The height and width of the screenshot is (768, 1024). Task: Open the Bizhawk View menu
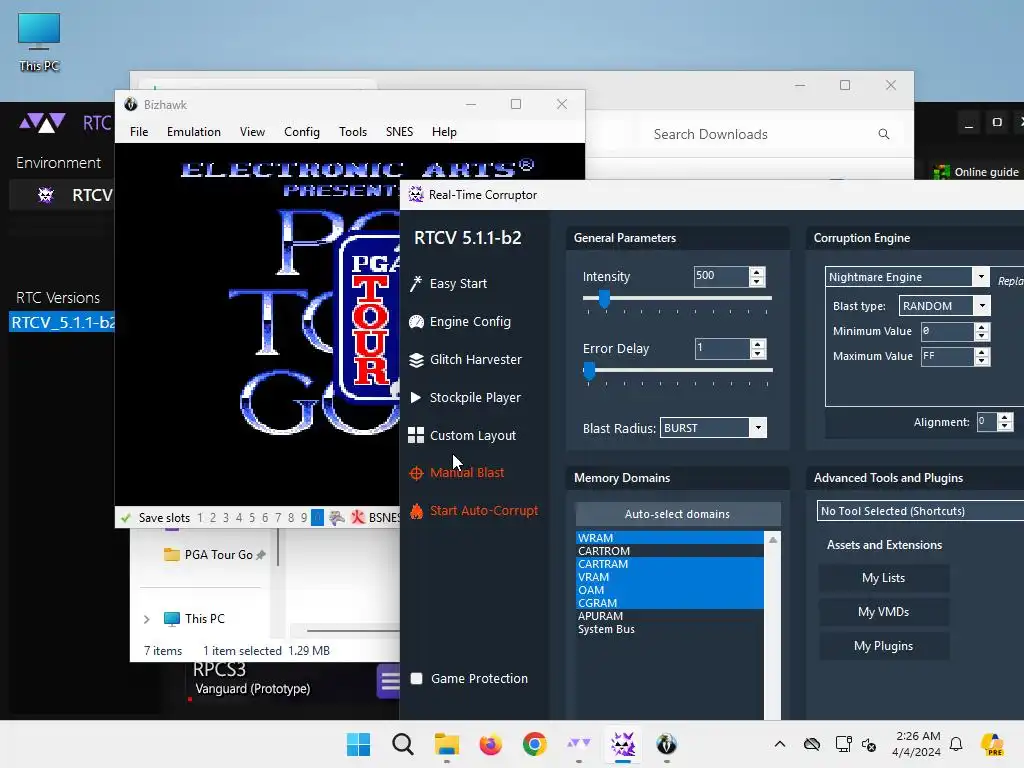click(252, 132)
